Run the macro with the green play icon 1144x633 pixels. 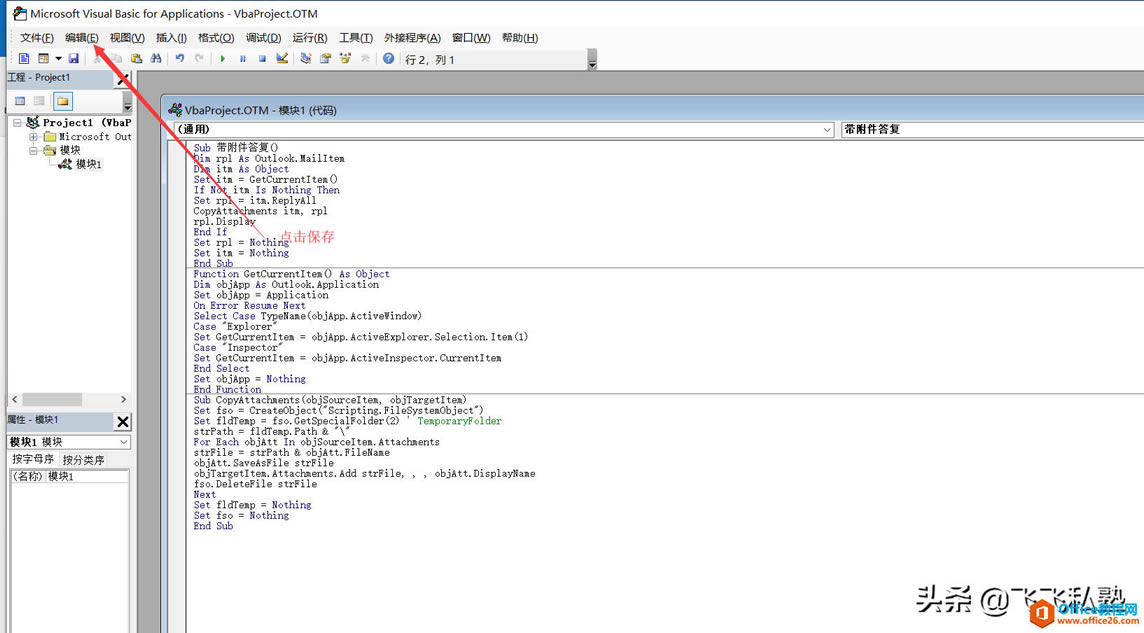pyautogui.click(x=222, y=59)
